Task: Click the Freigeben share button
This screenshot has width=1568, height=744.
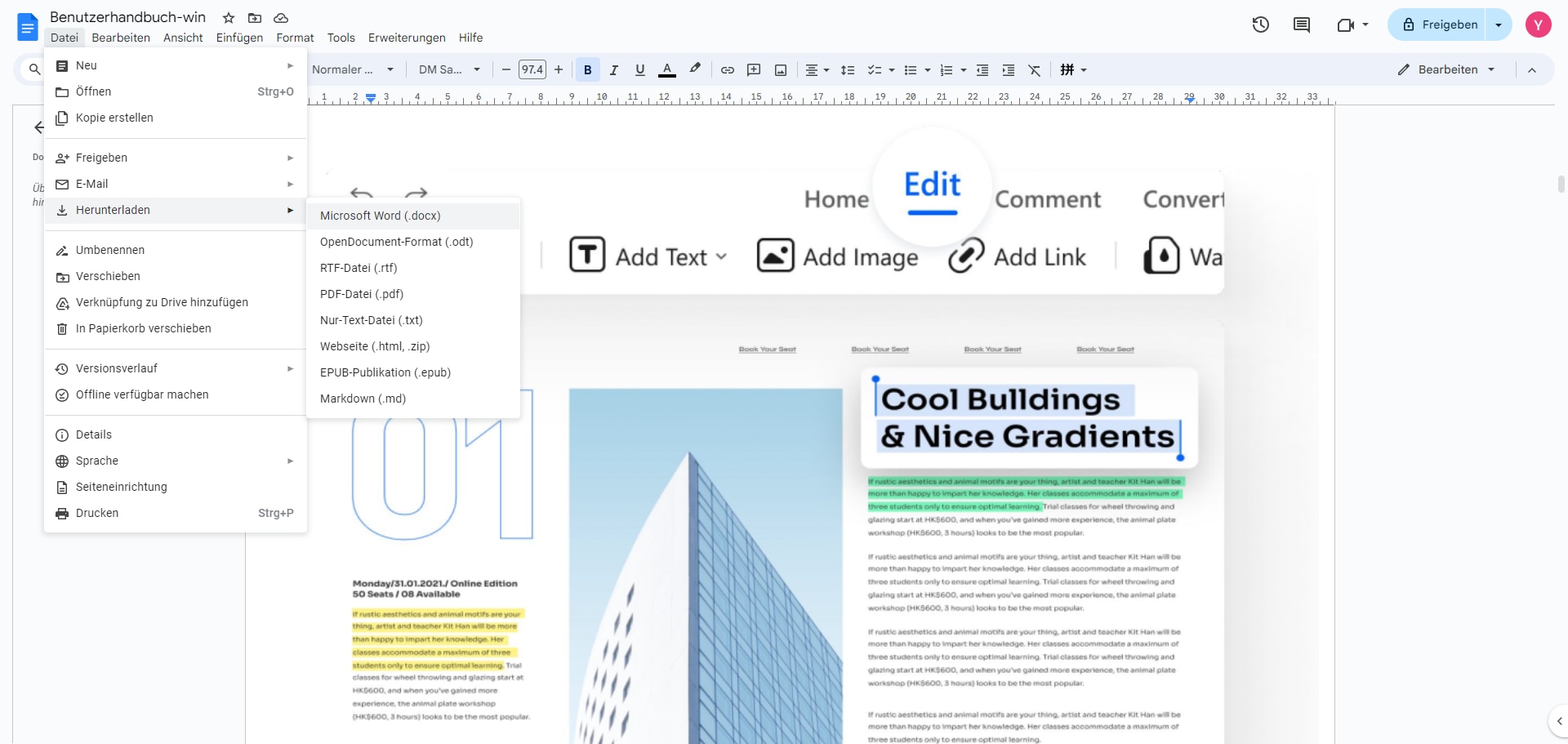Action: click(x=1441, y=25)
